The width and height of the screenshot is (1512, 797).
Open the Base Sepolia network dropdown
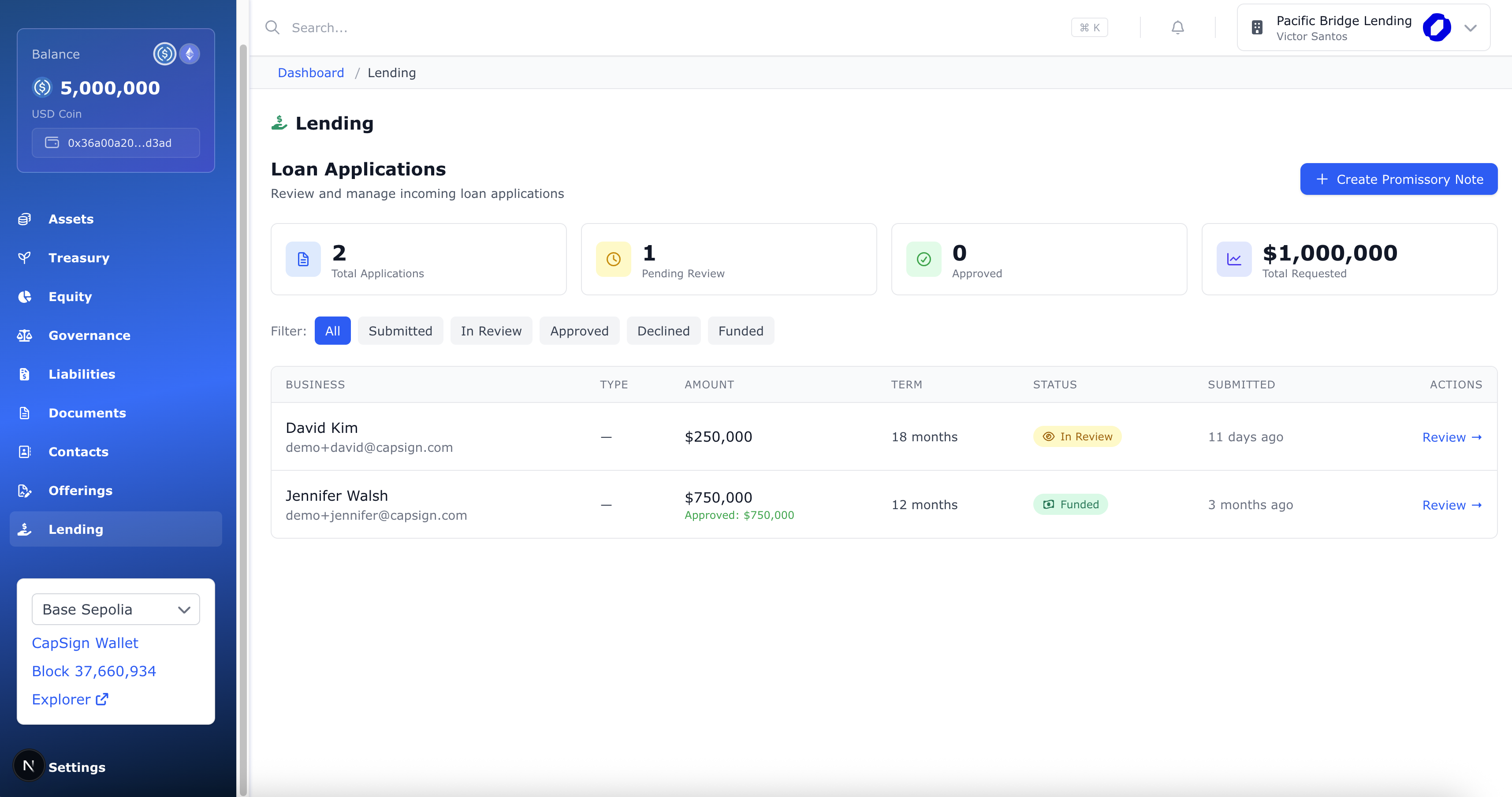pos(115,609)
